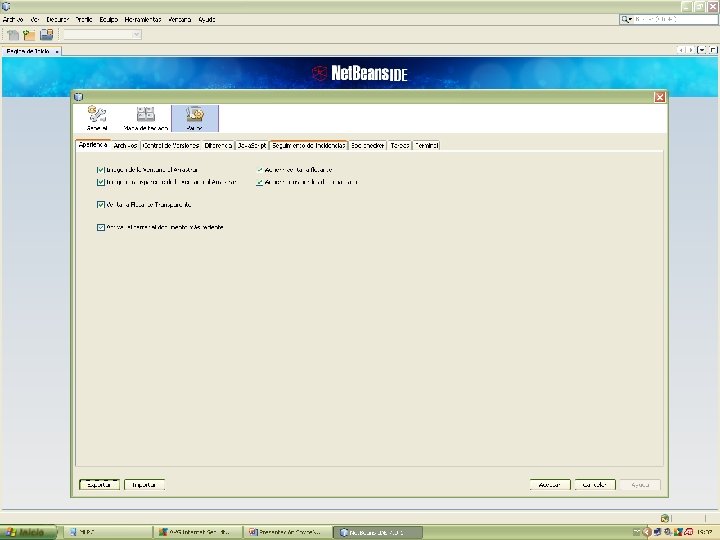Viewport: 720px width, 540px height.
Task: Switch to the Spellchecker tab
Action: click(367, 146)
